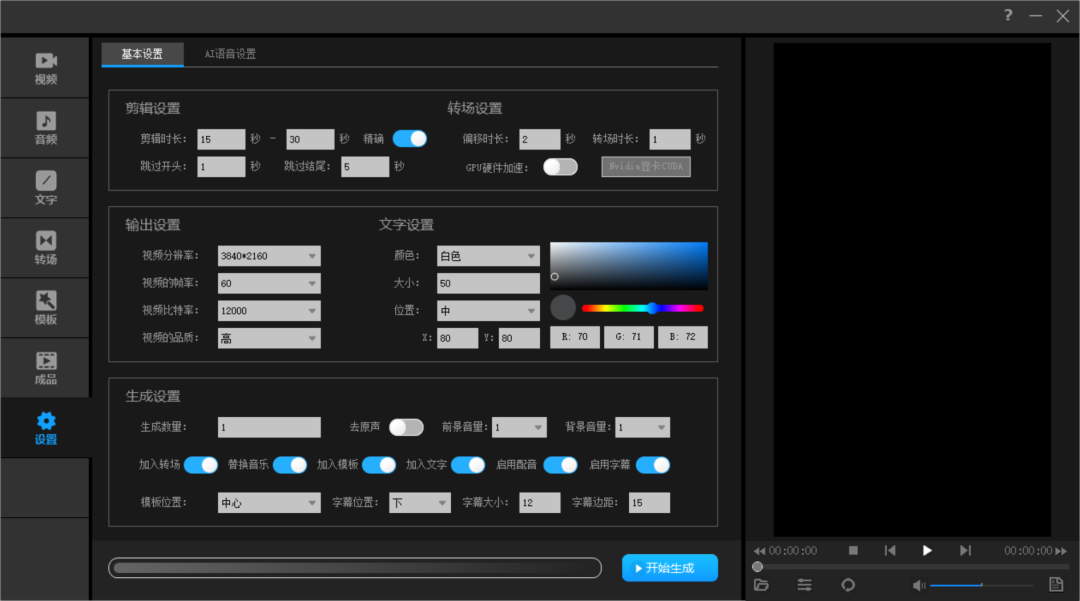Click the 转场时长 input field
Screen dimensions: 1080x601
pyautogui.click(x=670, y=139)
